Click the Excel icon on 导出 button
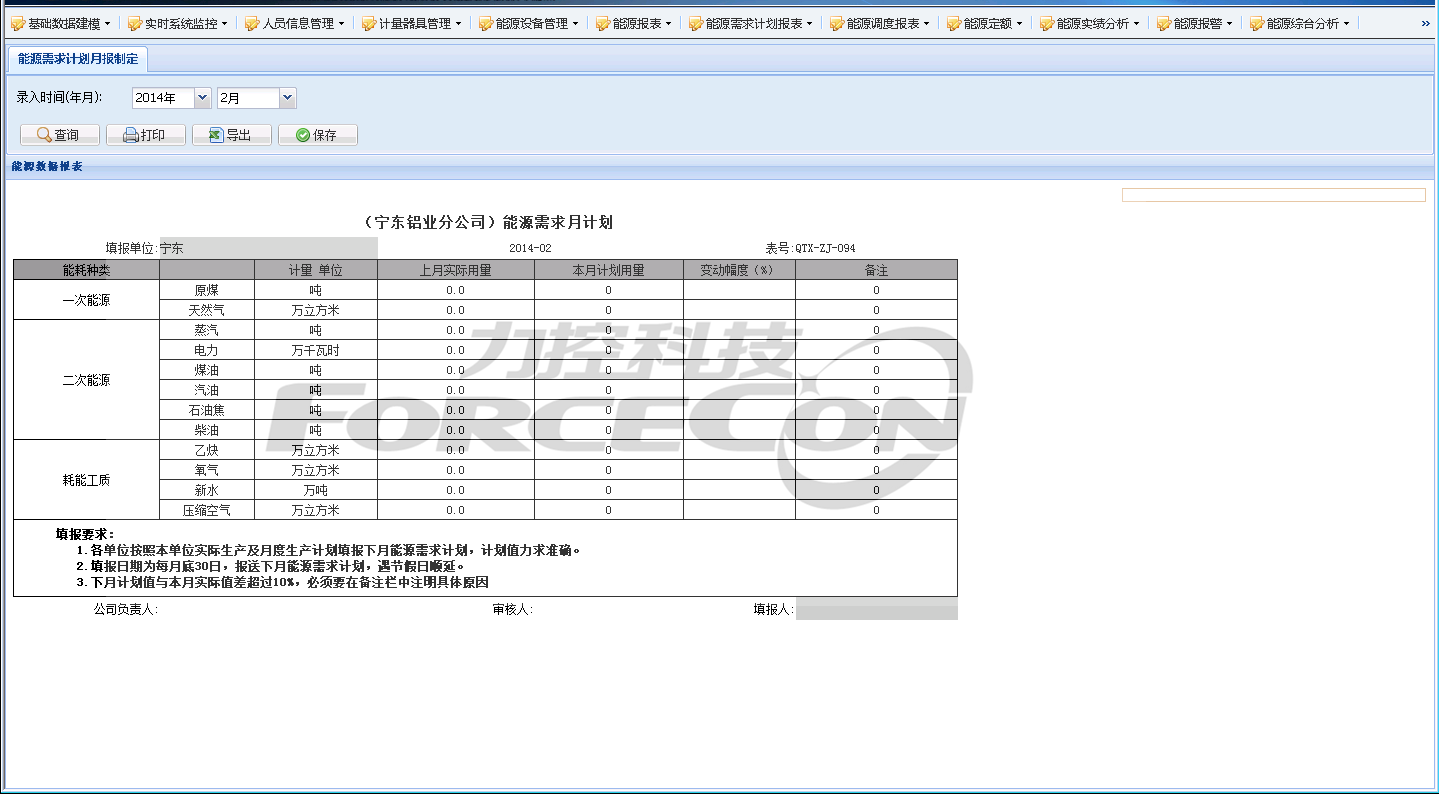This screenshot has height=794, width=1439. (216, 135)
